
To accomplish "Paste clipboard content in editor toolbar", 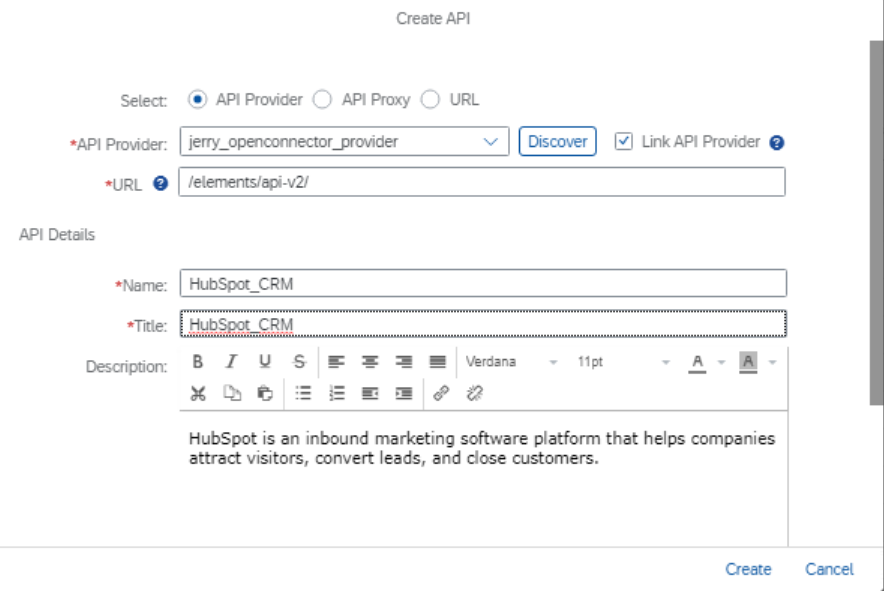I will tap(265, 393).
